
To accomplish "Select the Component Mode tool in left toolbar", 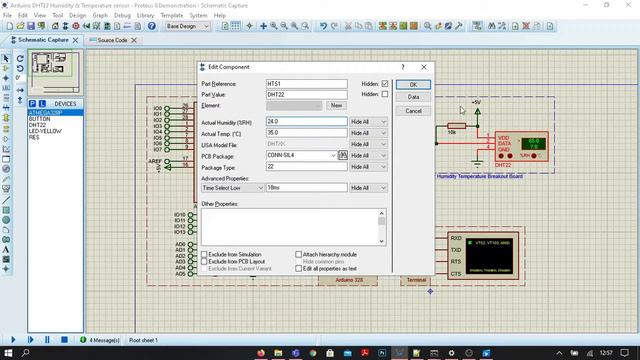I will pyautogui.click(x=6, y=69).
